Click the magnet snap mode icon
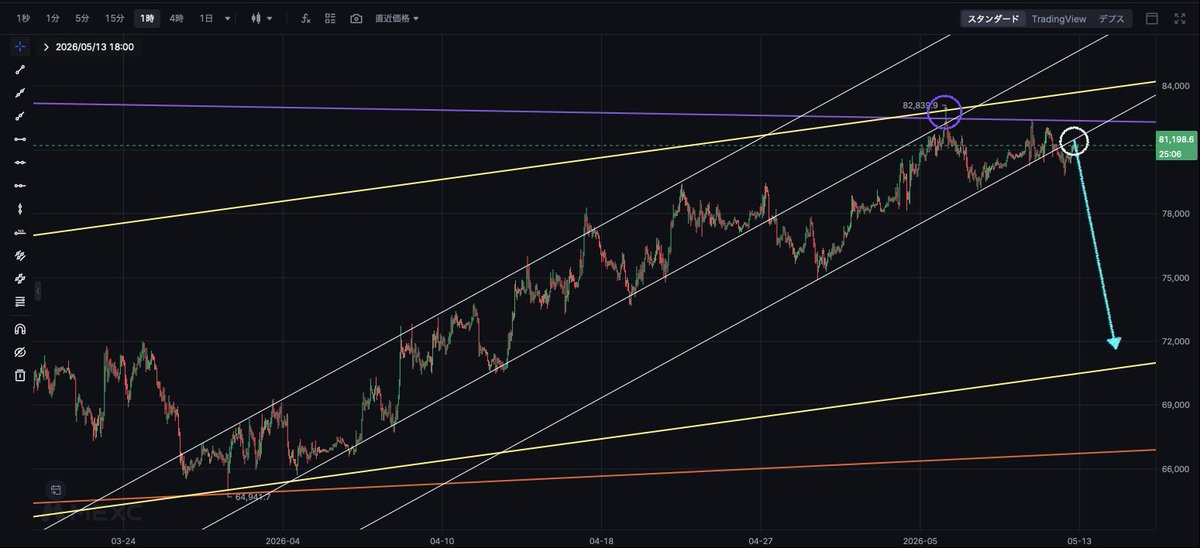 20,328
